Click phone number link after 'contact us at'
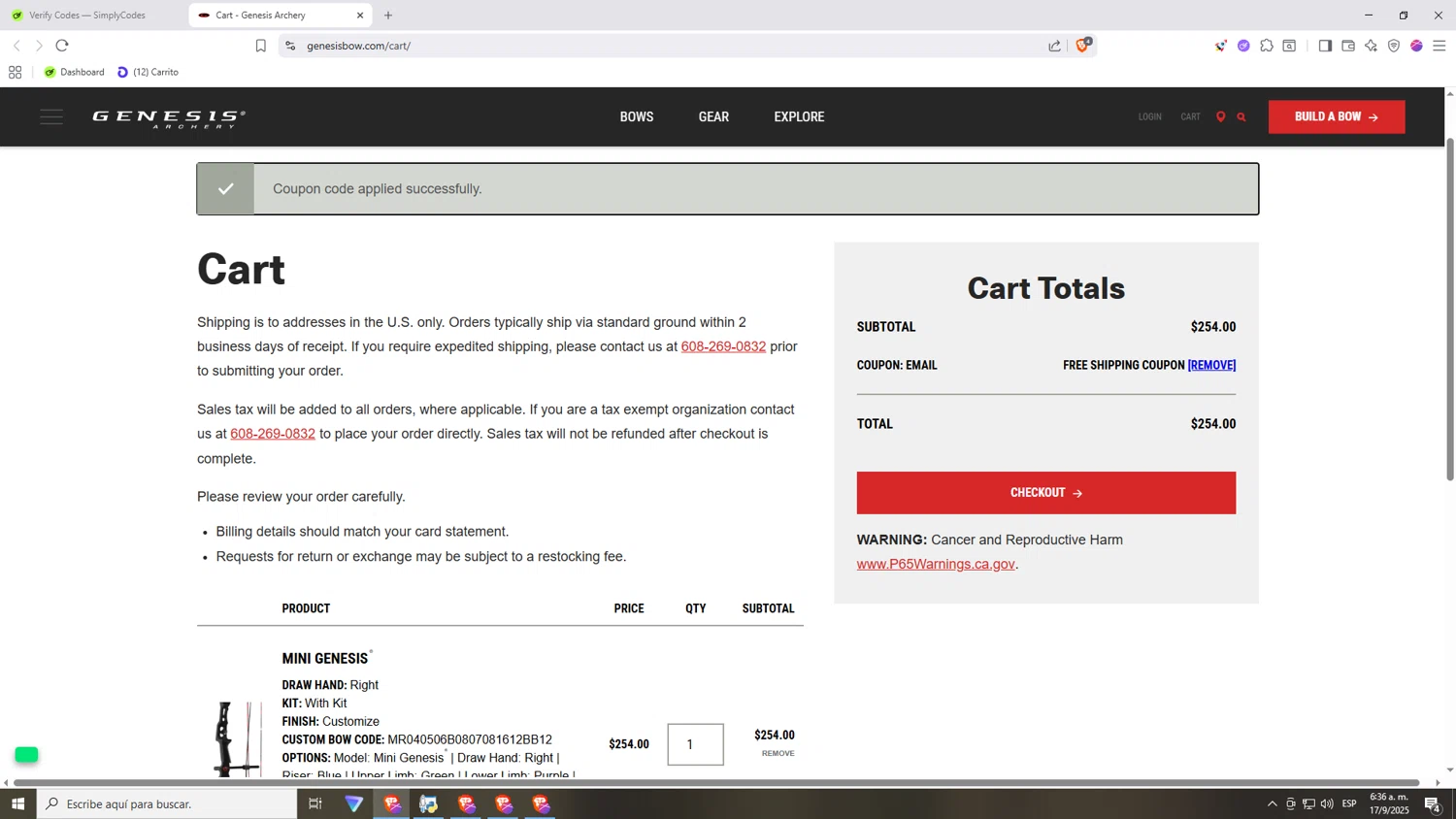The height and width of the screenshot is (819, 1456). pos(723,346)
